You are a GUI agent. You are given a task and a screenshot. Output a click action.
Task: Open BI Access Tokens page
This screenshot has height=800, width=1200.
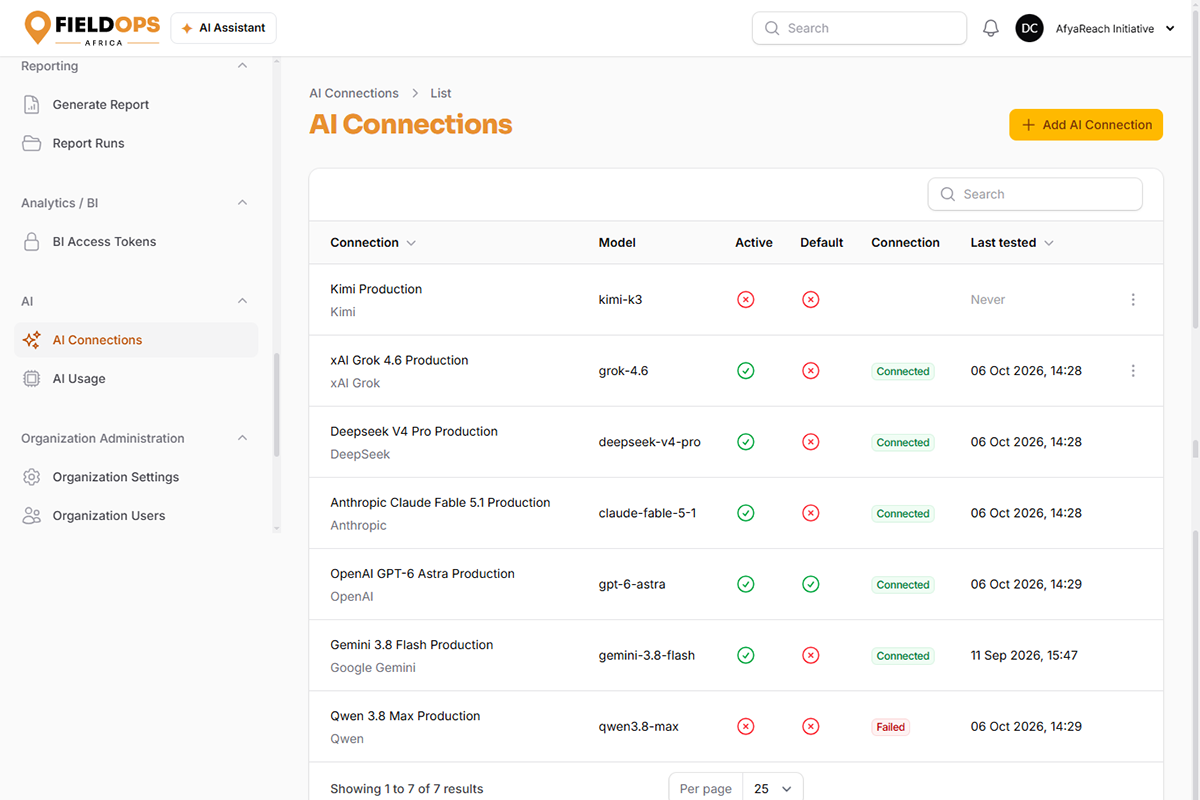(136, 242)
